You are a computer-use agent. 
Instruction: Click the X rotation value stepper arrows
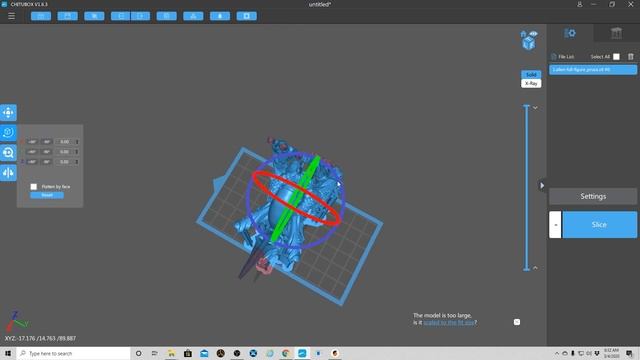pos(77,142)
